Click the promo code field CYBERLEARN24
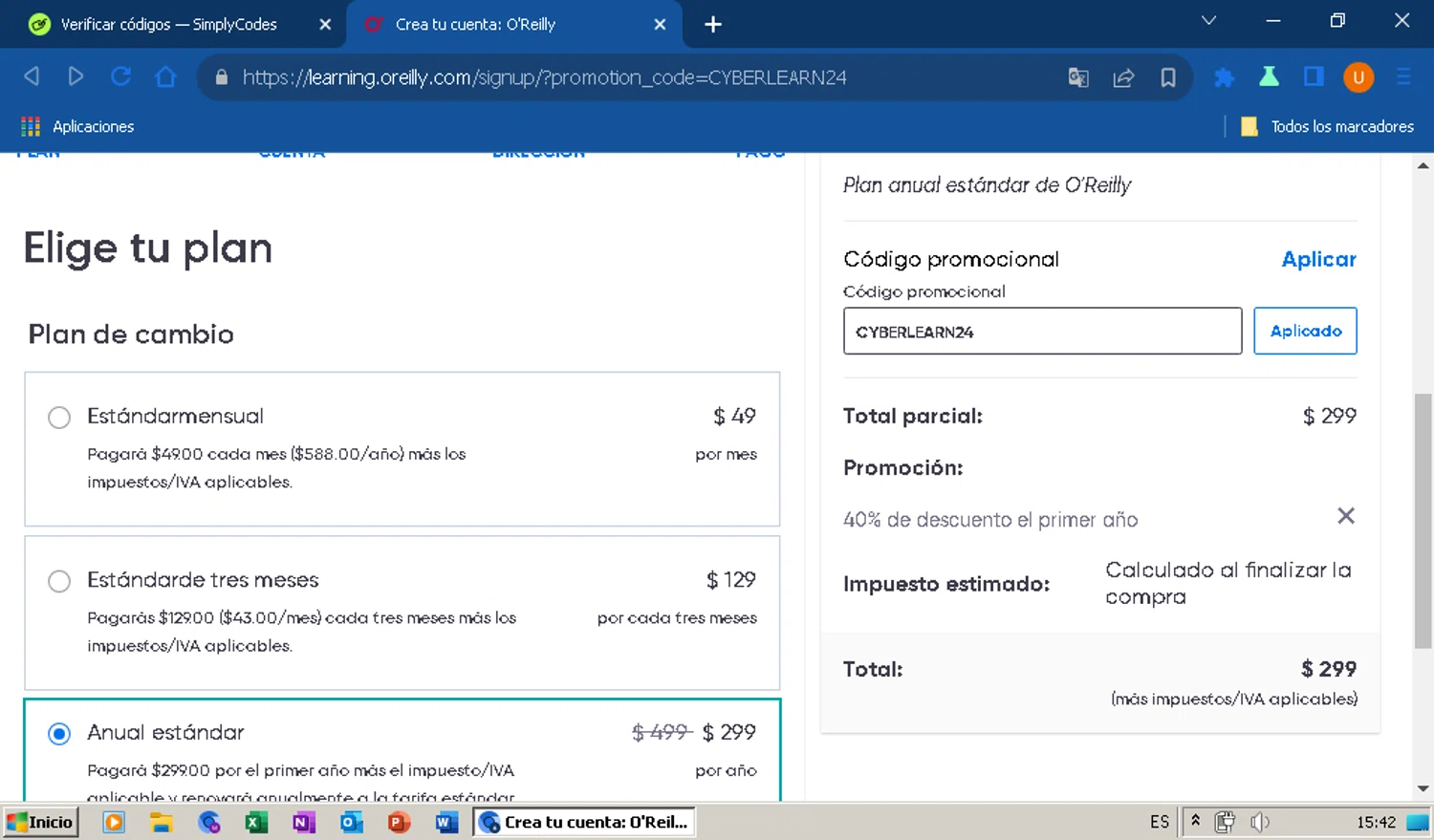The image size is (1434, 840). pos(1042,331)
